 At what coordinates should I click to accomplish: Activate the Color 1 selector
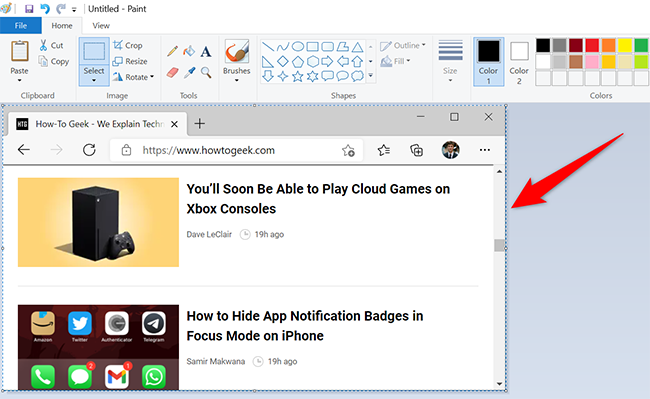[489, 61]
